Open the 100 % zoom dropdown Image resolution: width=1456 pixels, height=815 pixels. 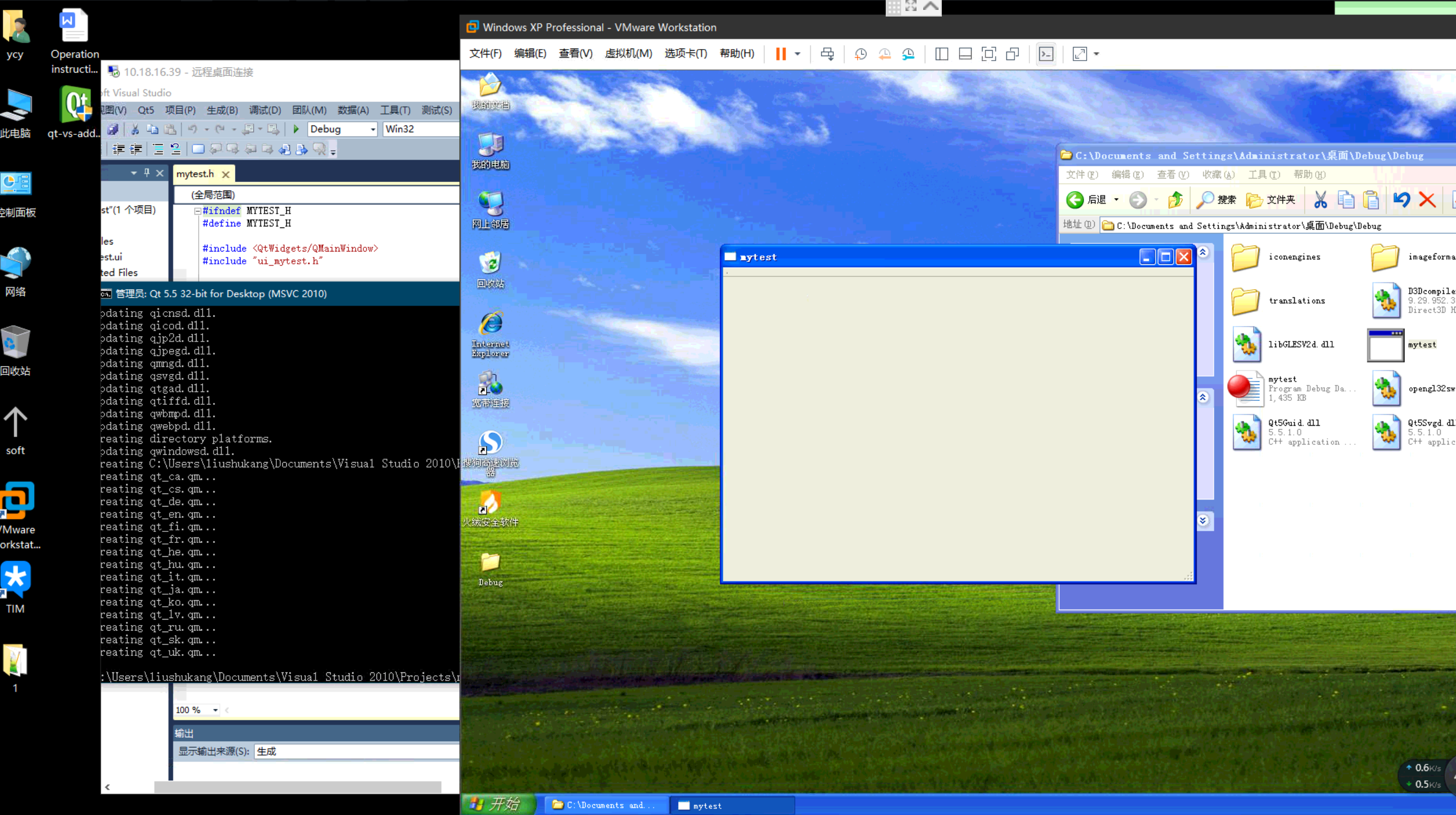coord(215,710)
